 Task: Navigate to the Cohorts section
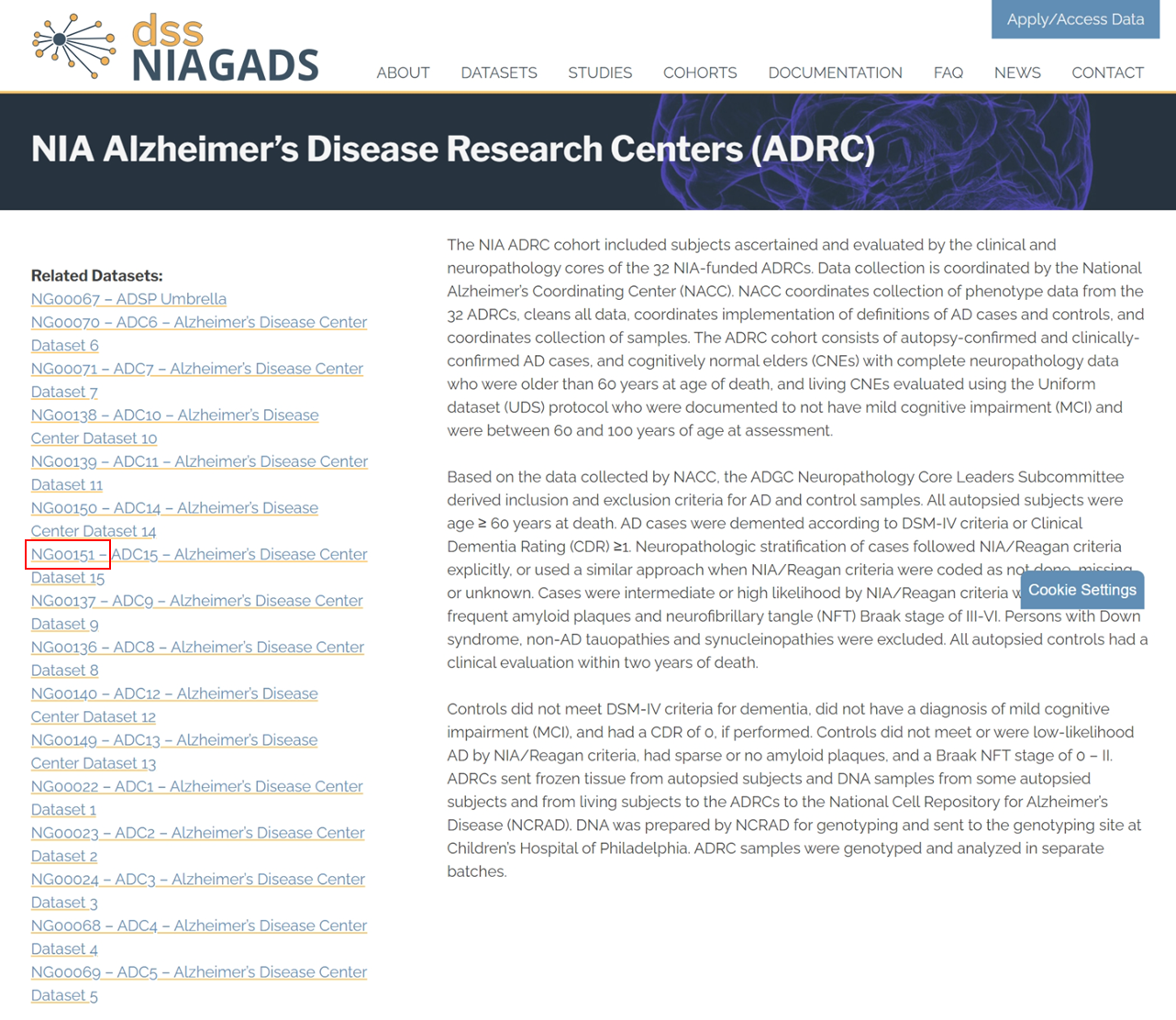700,72
